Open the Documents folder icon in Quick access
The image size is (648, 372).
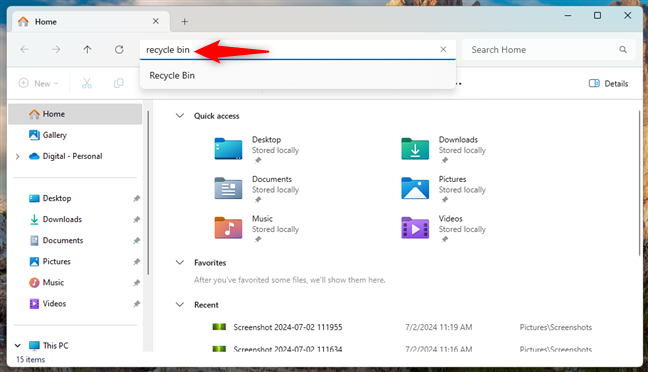point(228,188)
